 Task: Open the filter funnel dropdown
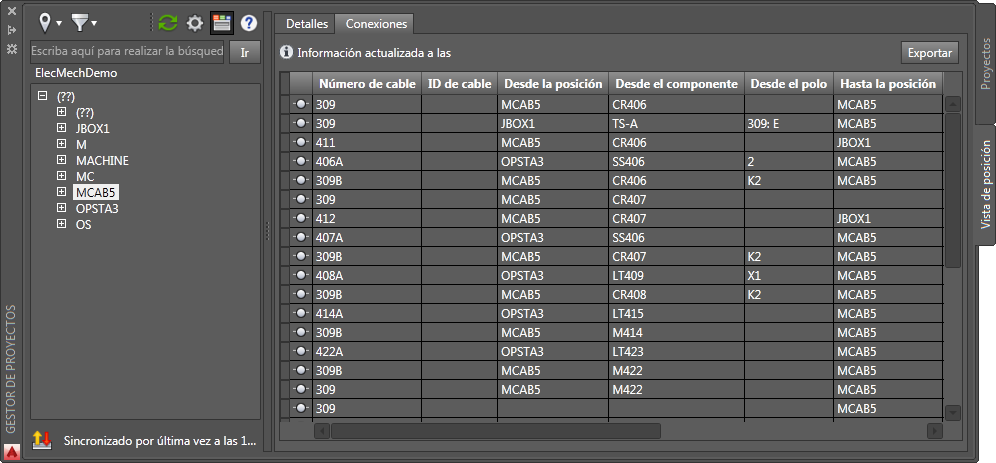[x=84, y=22]
